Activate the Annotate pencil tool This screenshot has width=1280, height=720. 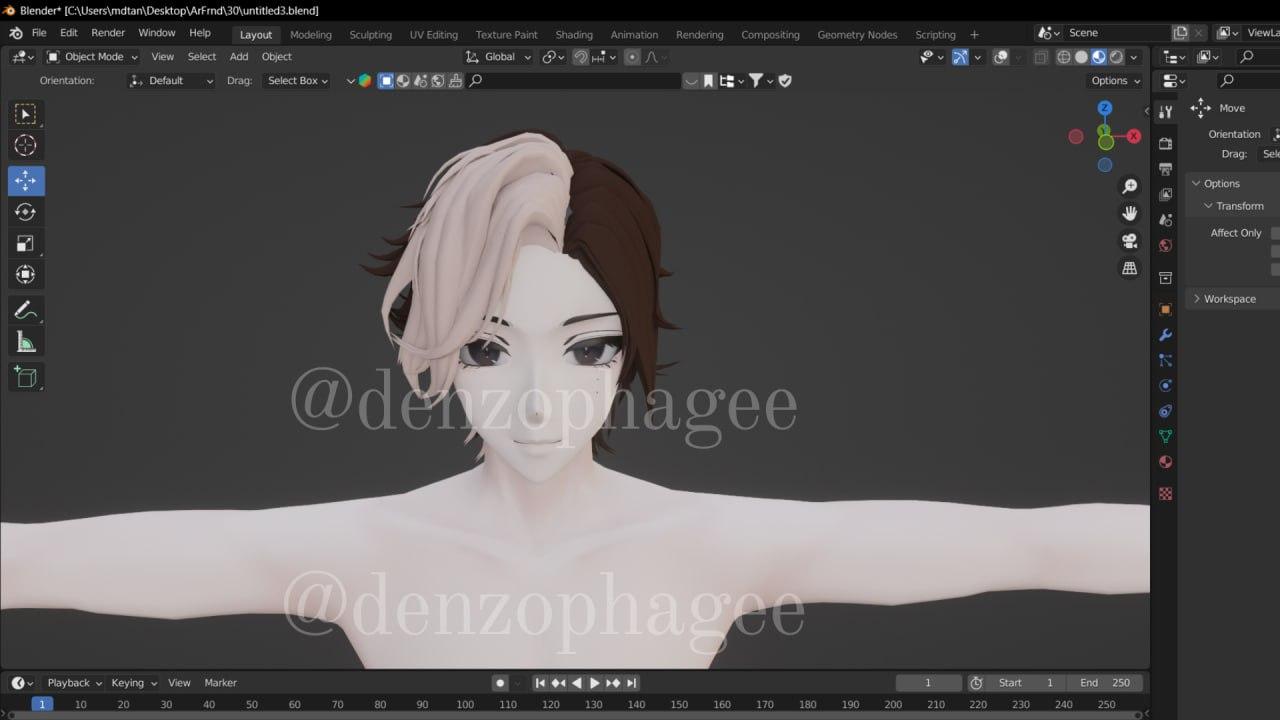click(x=26, y=311)
